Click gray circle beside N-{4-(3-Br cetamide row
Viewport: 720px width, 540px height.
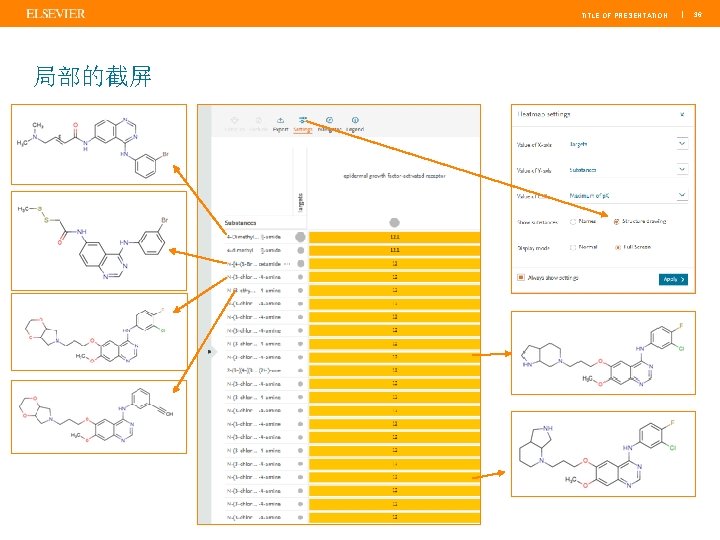[301, 264]
